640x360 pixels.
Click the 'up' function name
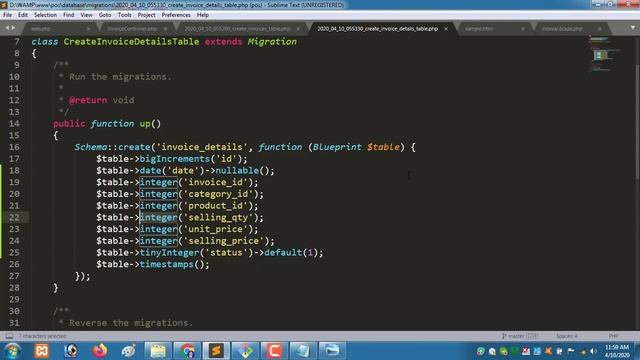click(x=145, y=124)
